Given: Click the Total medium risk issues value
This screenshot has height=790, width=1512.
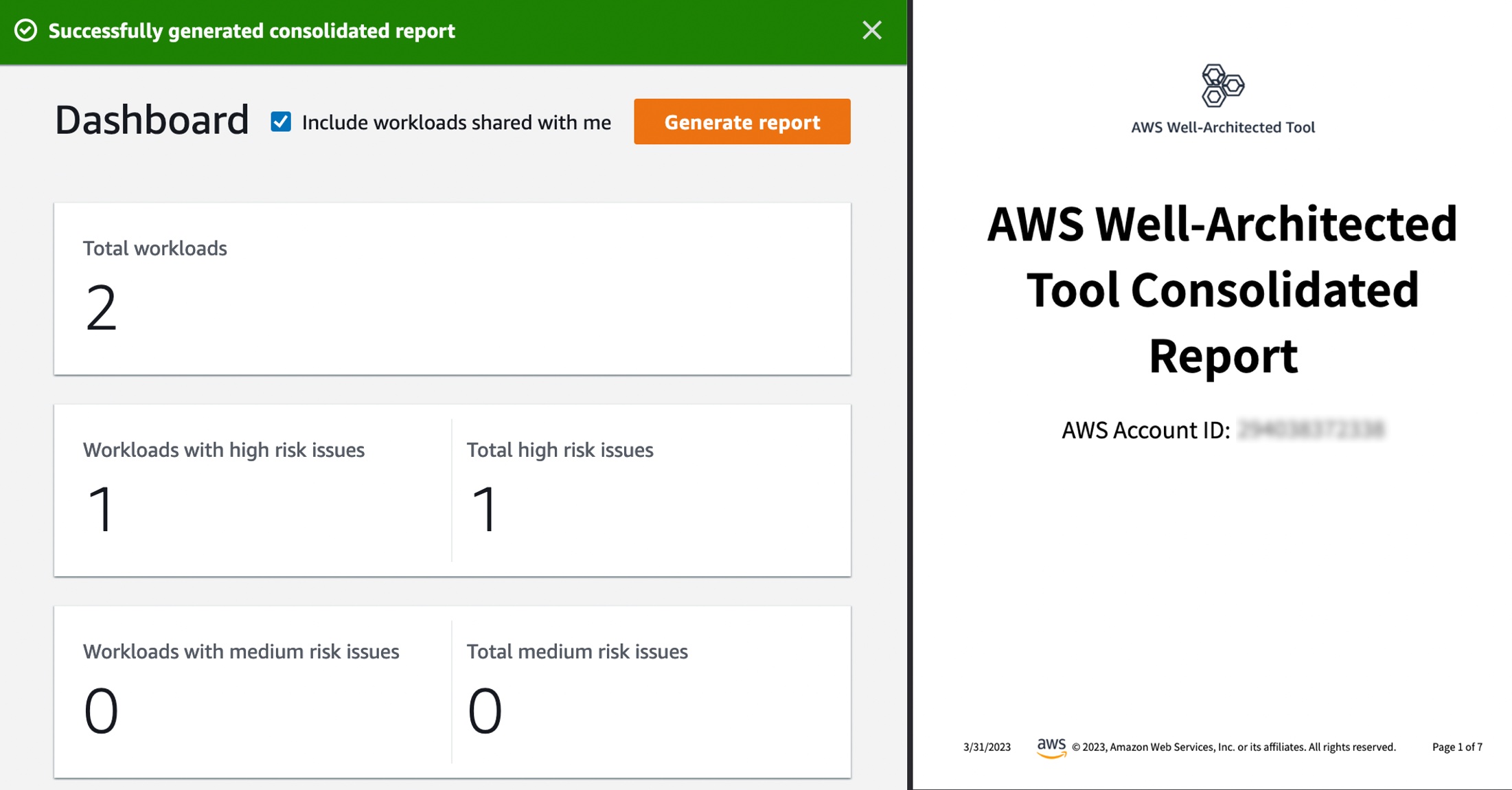Looking at the screenshot, I should tap(485, 711).
